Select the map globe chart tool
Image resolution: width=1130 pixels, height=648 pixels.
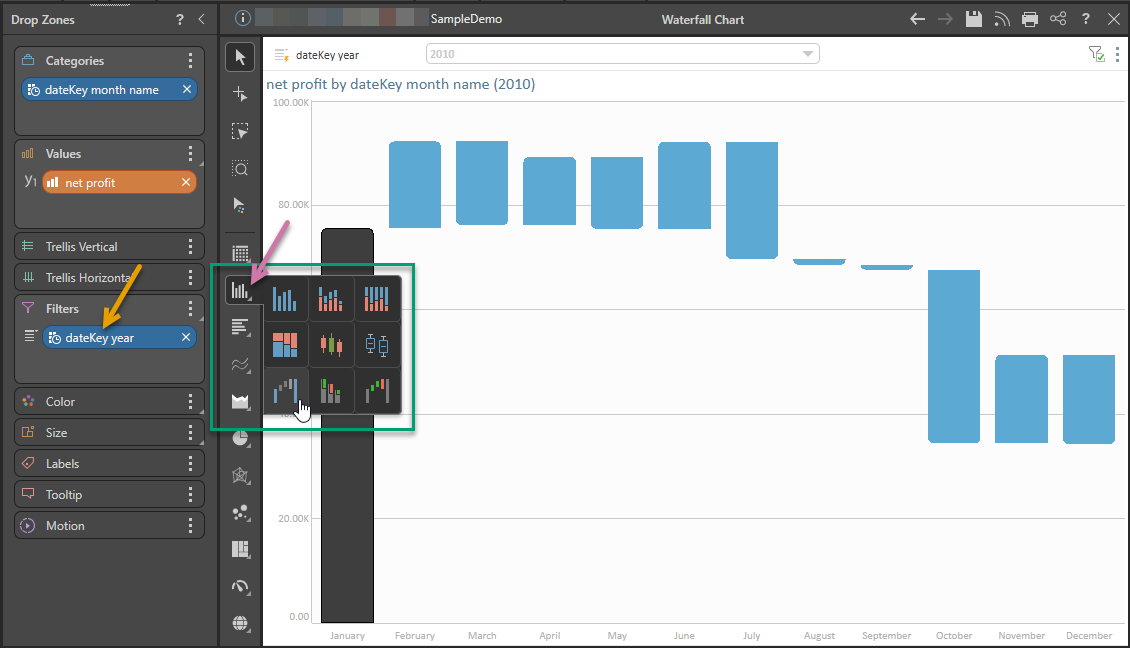pyautogui.click(x=240, y=623)
